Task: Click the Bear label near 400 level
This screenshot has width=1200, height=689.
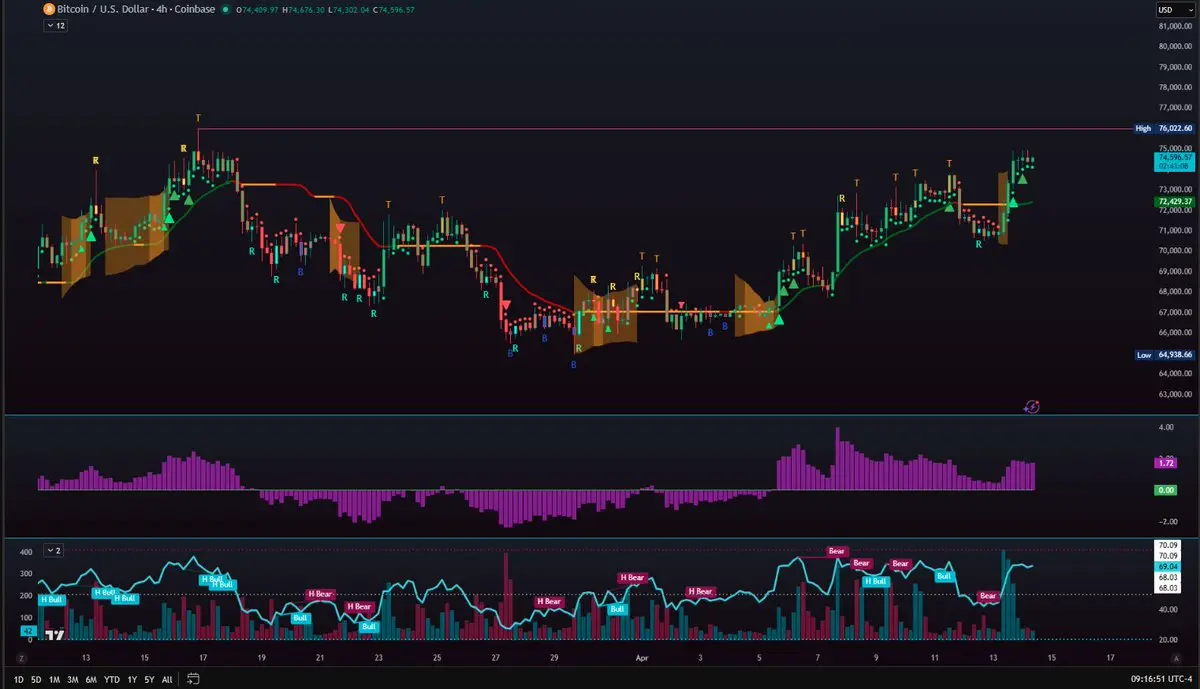Action: coord(837,551)
